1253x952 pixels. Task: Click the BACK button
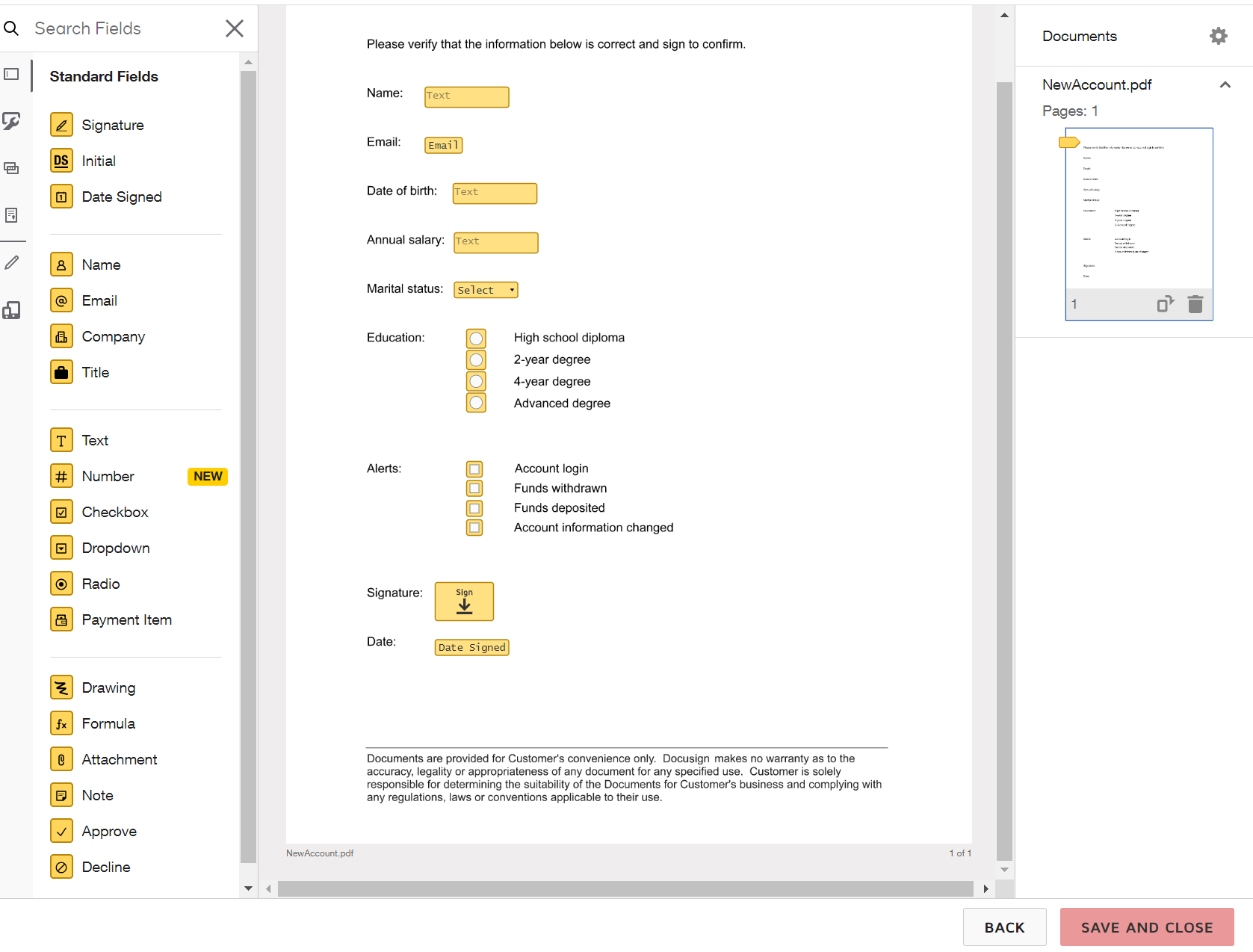point(1005,927)
